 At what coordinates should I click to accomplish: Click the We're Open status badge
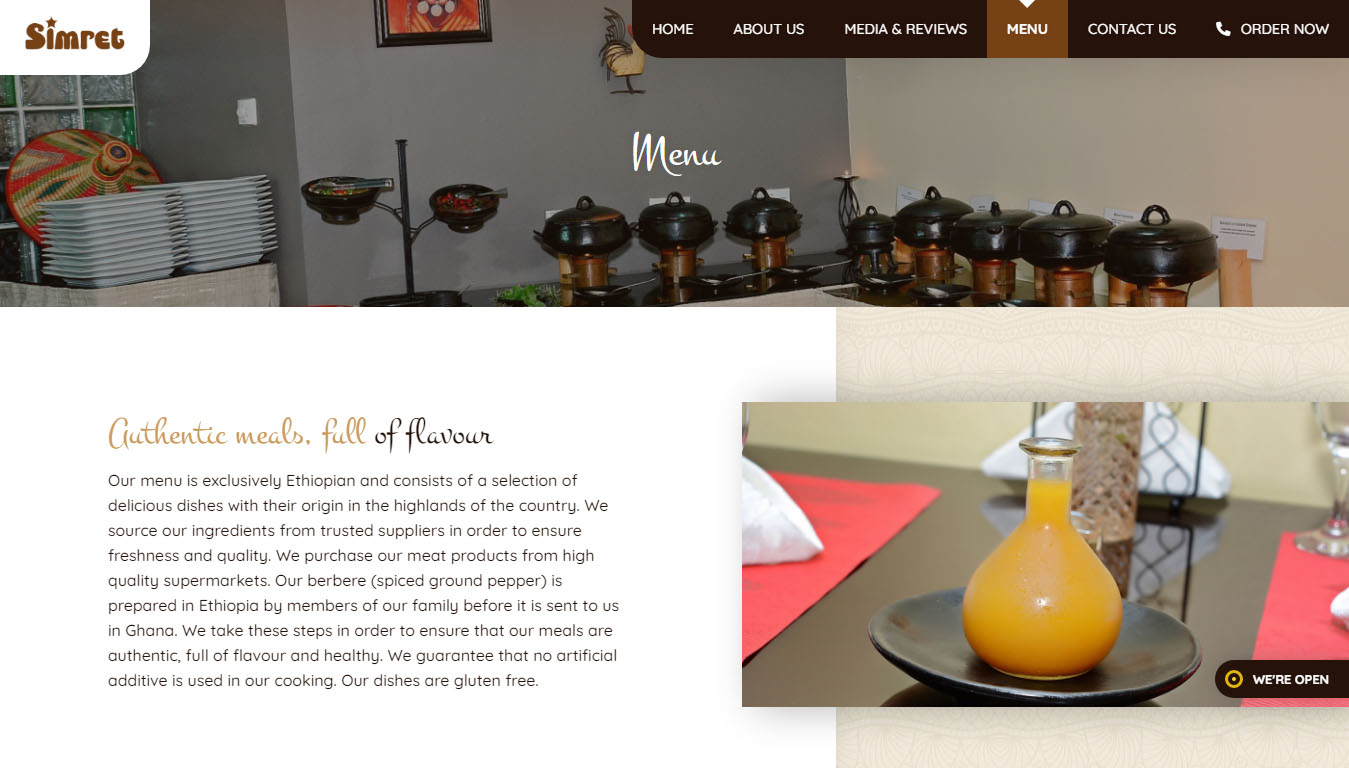1282,679
